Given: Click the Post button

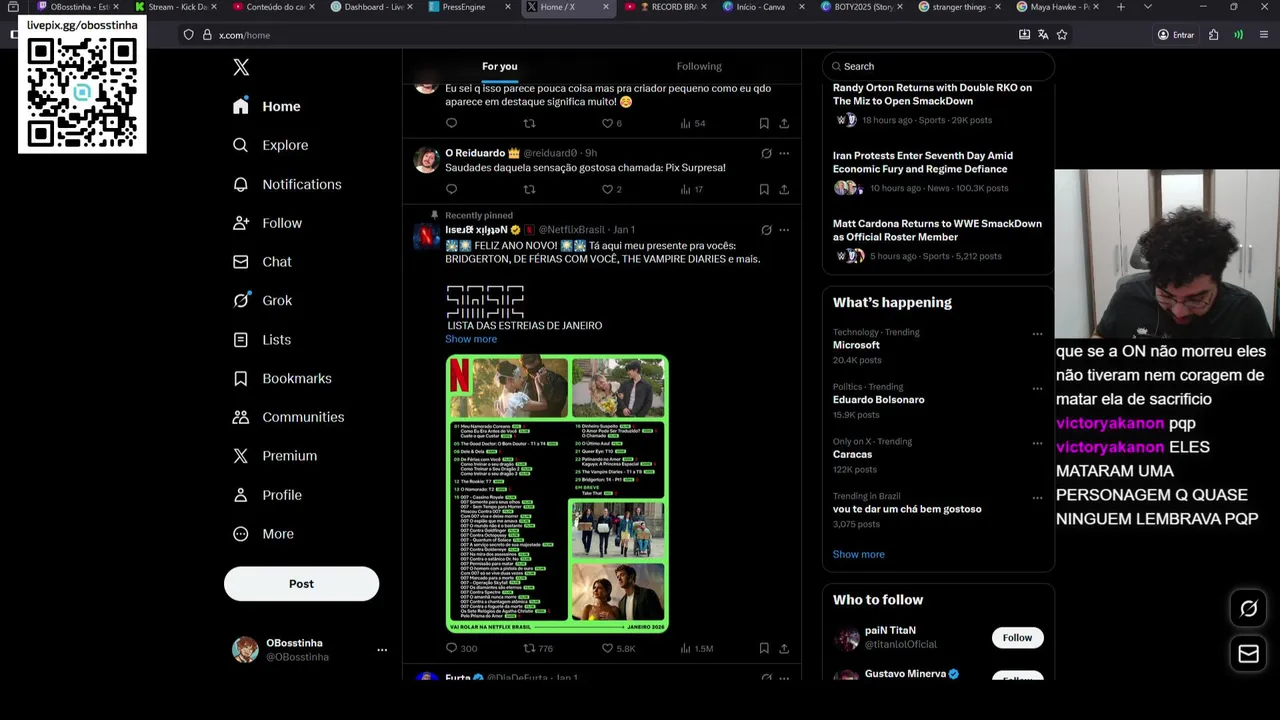Looking at the screenshot, I should (301, 584).
